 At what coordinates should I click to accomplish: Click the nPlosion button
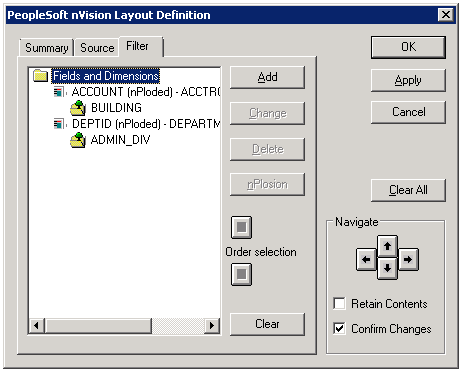pyautogui.click(x=267, y=184)
